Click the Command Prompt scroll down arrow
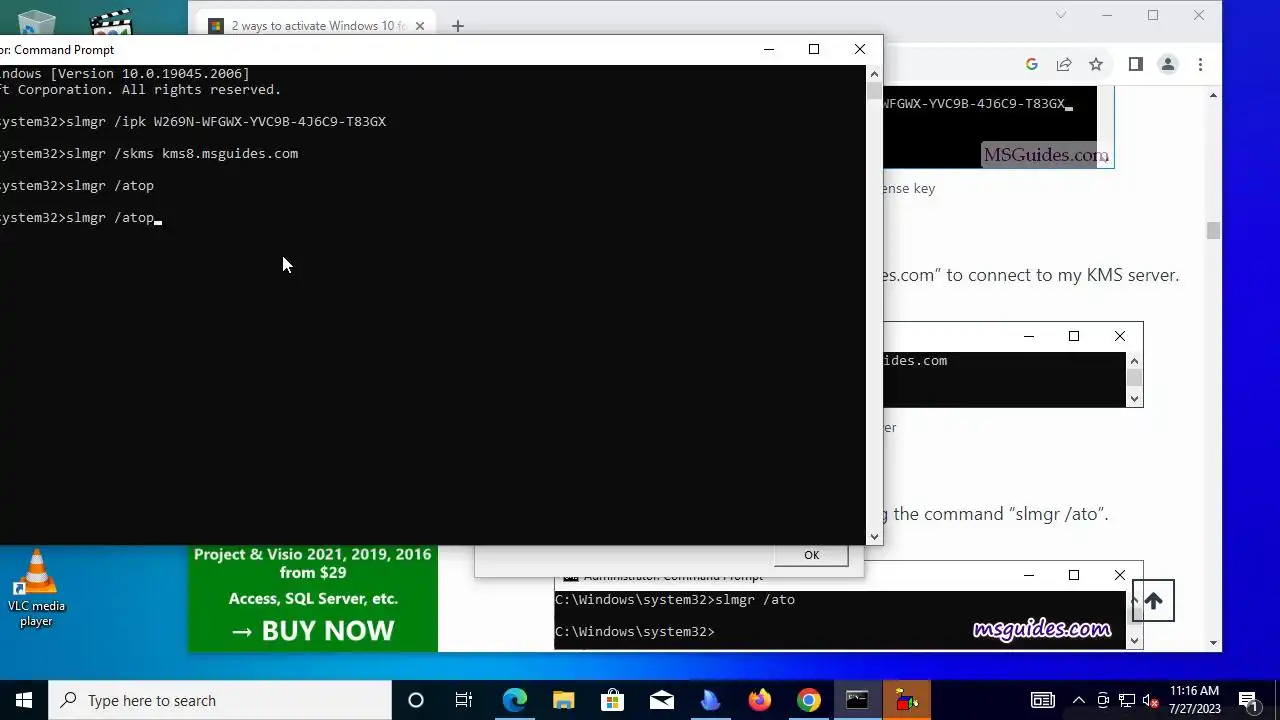 click(875, 537)
